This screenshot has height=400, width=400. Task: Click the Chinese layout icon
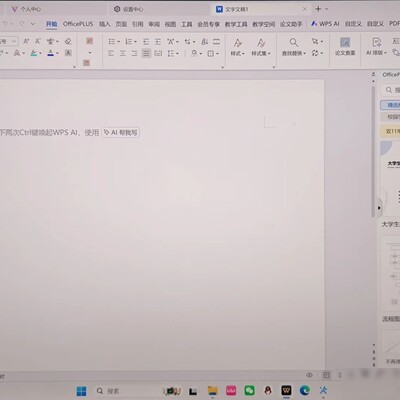(x=171, y=42)
